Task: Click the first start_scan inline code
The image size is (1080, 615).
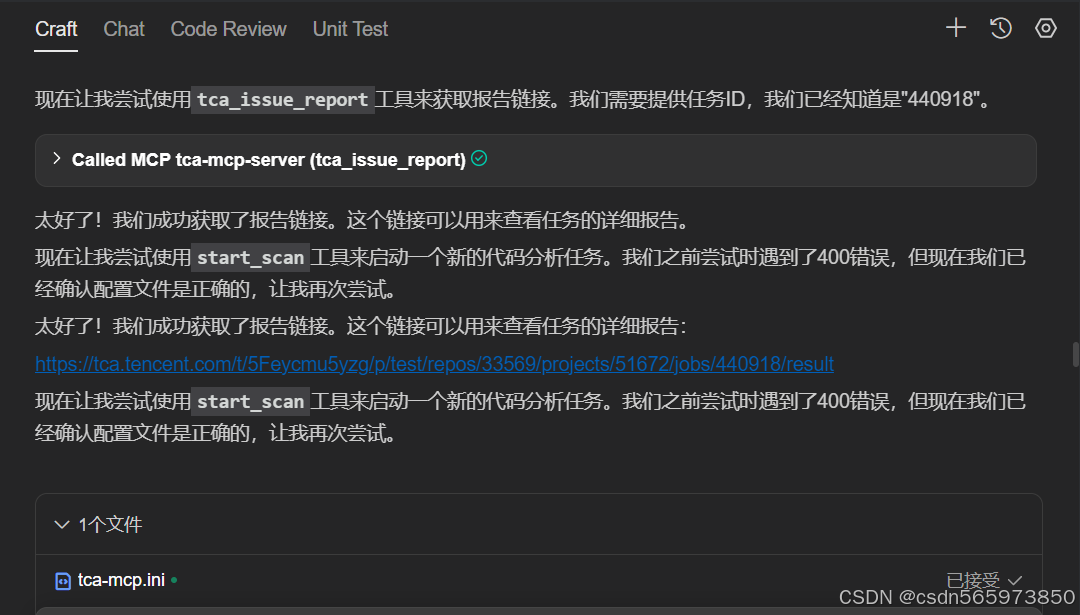Action: click(250, 258)
